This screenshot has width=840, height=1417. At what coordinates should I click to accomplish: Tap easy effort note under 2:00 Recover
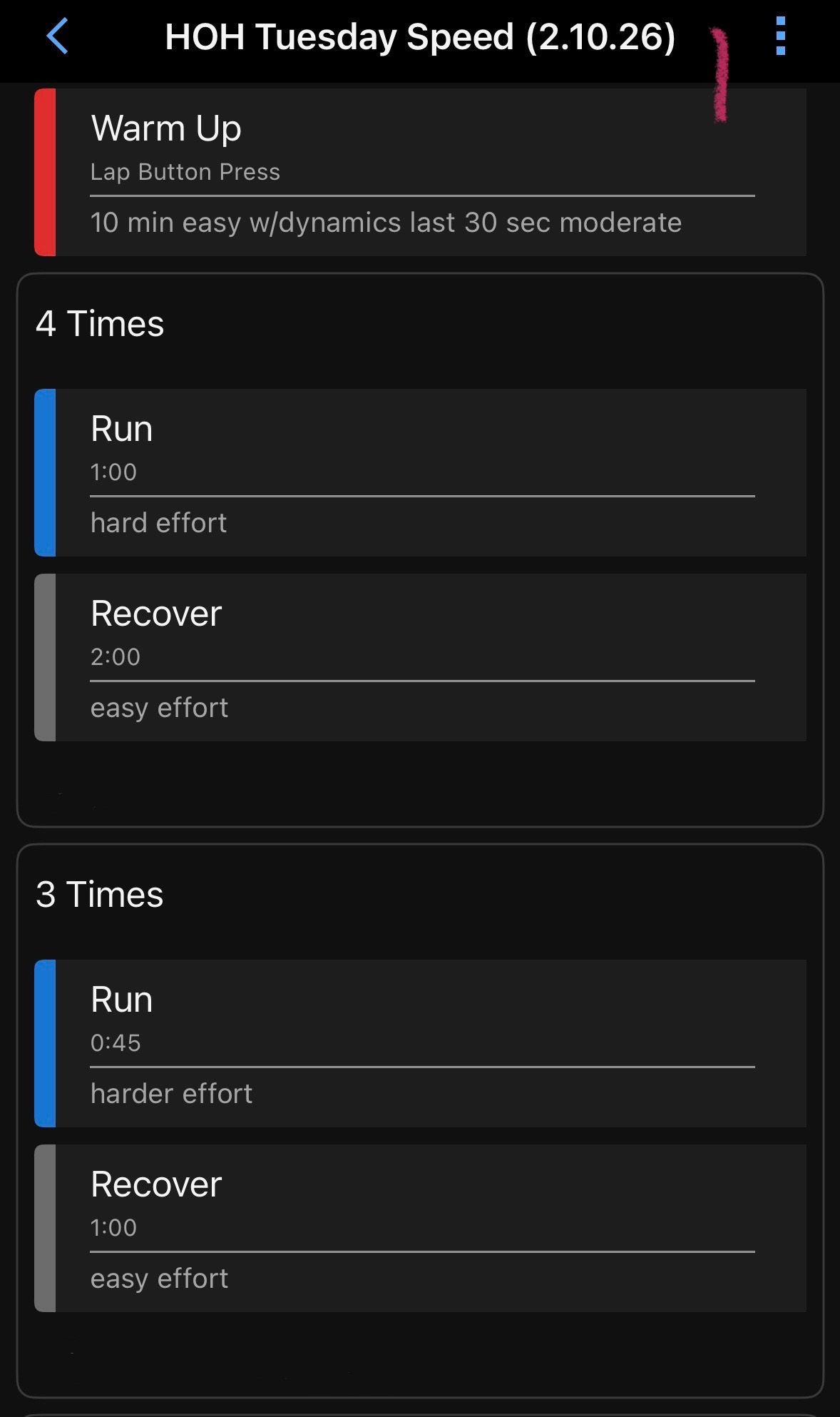159,708
